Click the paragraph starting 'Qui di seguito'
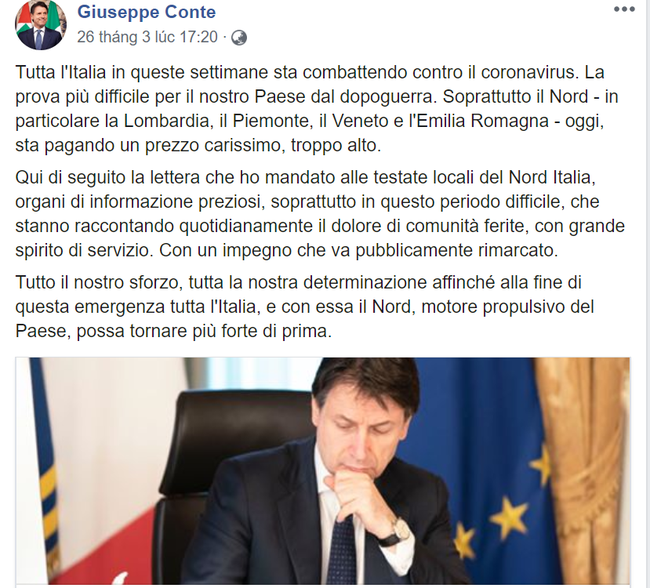Screen dimensions: 650x588 click(320, 214)
